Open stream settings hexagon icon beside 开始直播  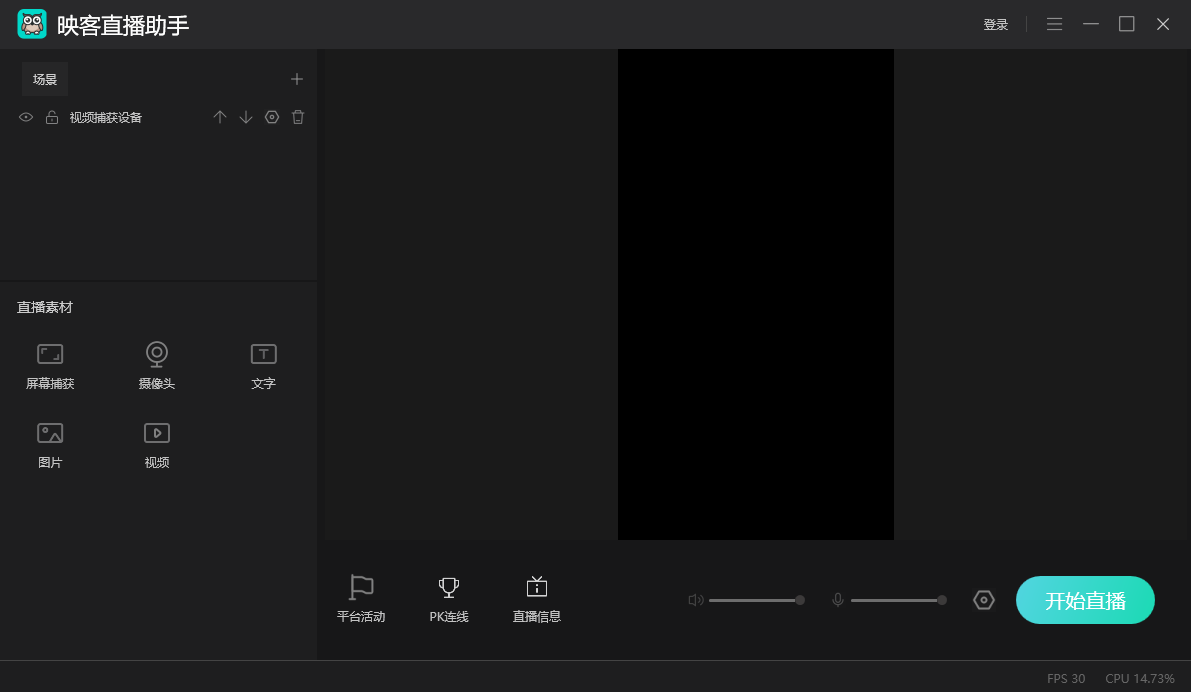[x=984, y=600]
